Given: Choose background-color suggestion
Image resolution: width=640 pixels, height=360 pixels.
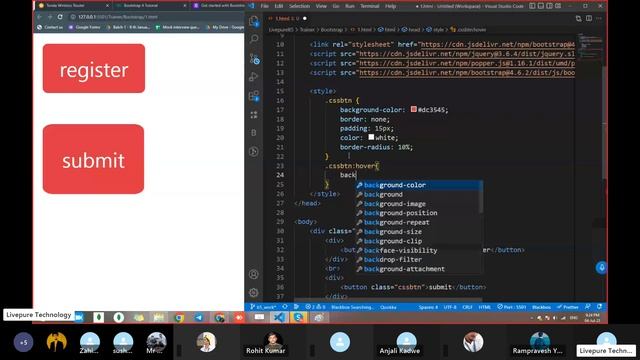Looking at the screenshot, I should [418, 185].
